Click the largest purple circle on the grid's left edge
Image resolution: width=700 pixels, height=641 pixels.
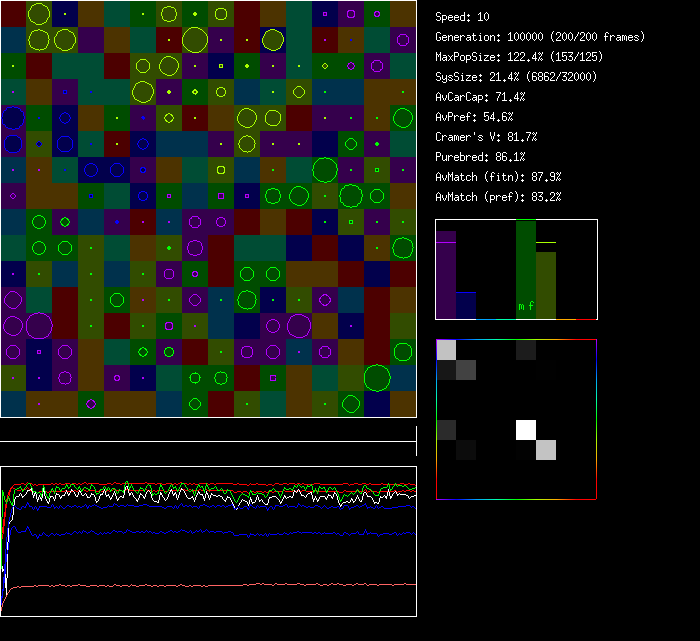[39, 325]
